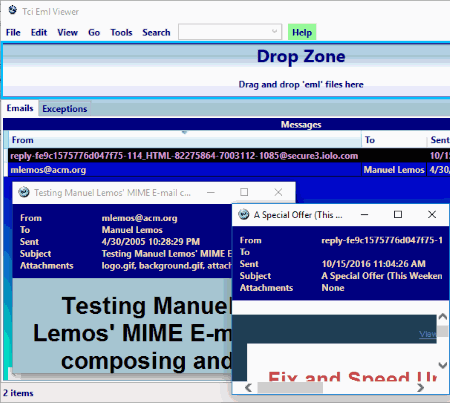Minimize the Testing Manuel Lemos message window

[x=211, y=192]
